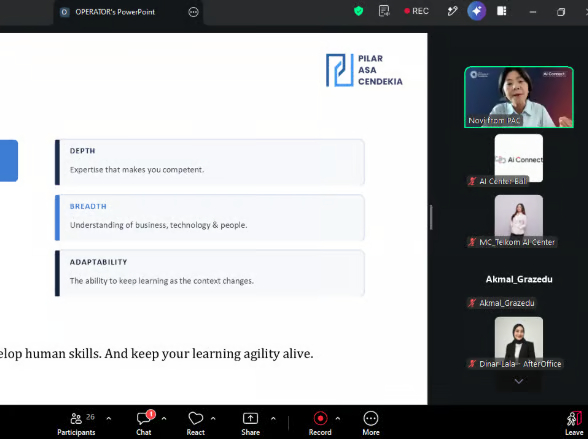Click the participant count 26
This screenshot has width=588, height=439.
(90, 417)
